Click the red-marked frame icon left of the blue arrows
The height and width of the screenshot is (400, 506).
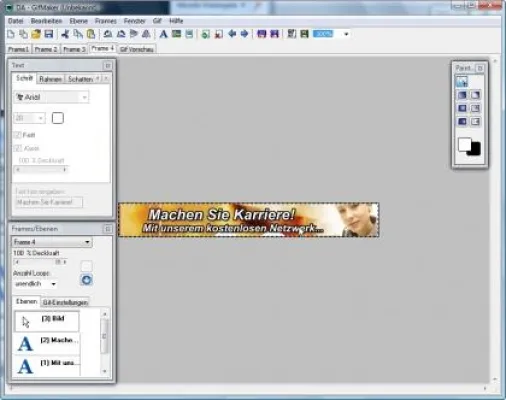[x=219, y=34]
